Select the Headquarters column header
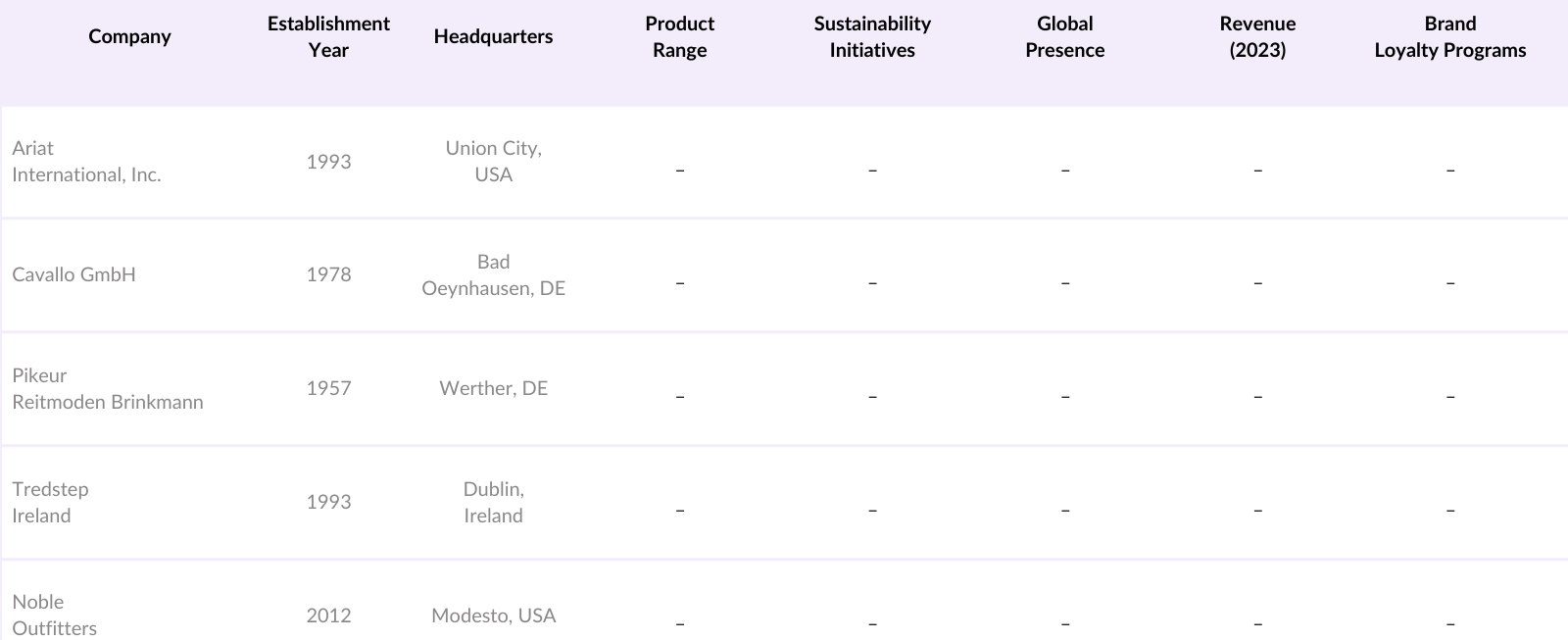Viewport: 1568px width, 640px height. [493, 36]
